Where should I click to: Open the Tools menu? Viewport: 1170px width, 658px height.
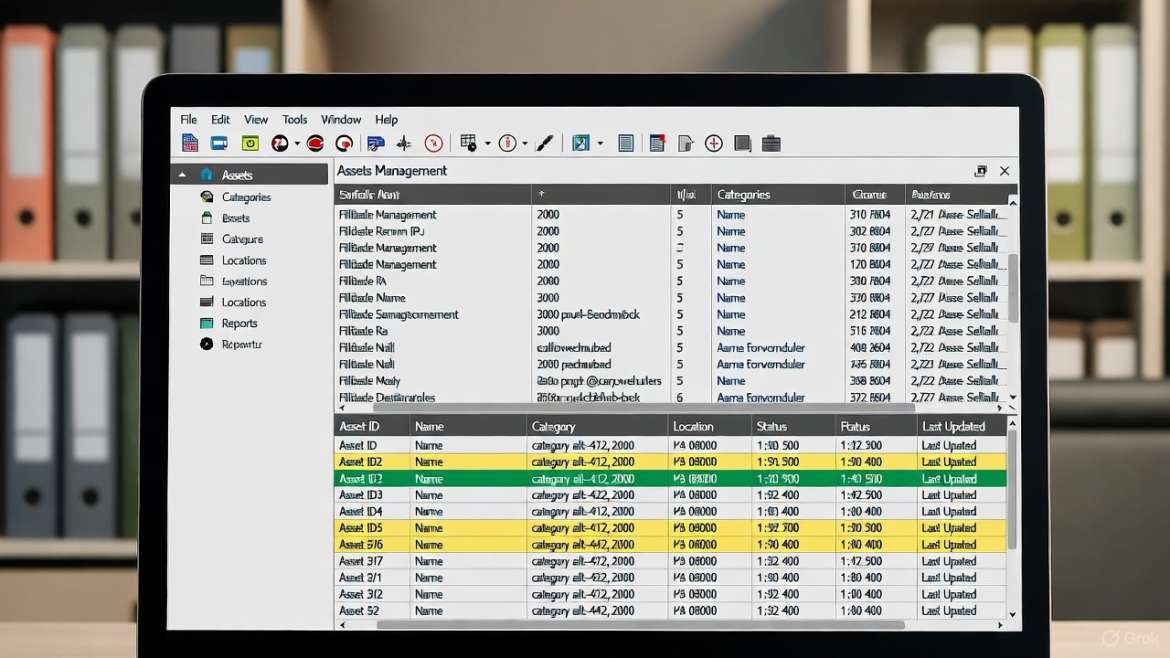click(294, 119)
